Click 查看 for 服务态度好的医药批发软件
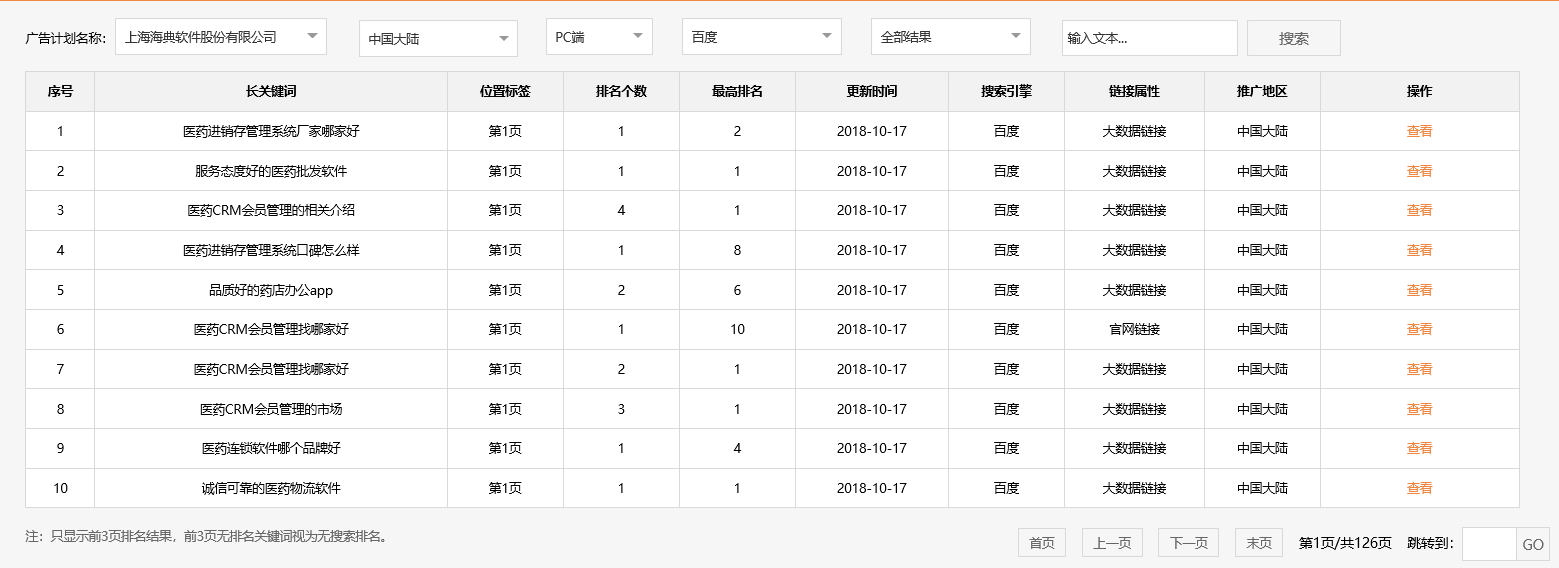This screenshot has height=568, width=1559. (1419, 171)
